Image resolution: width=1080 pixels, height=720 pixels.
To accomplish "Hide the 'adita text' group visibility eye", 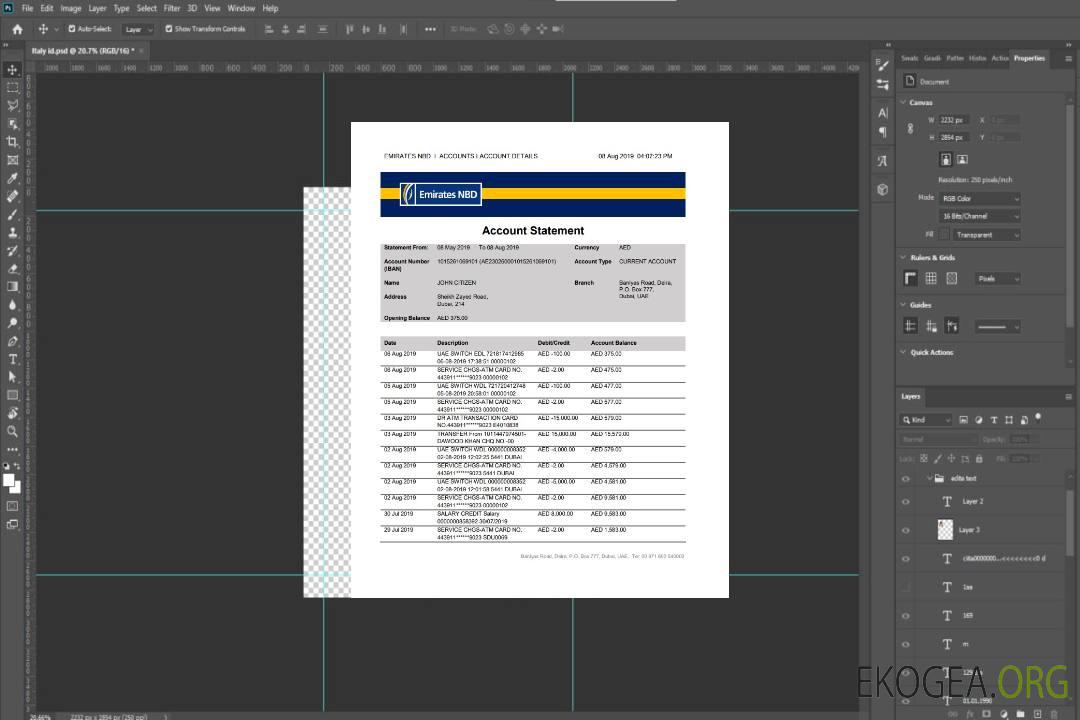I will point(906,478).
